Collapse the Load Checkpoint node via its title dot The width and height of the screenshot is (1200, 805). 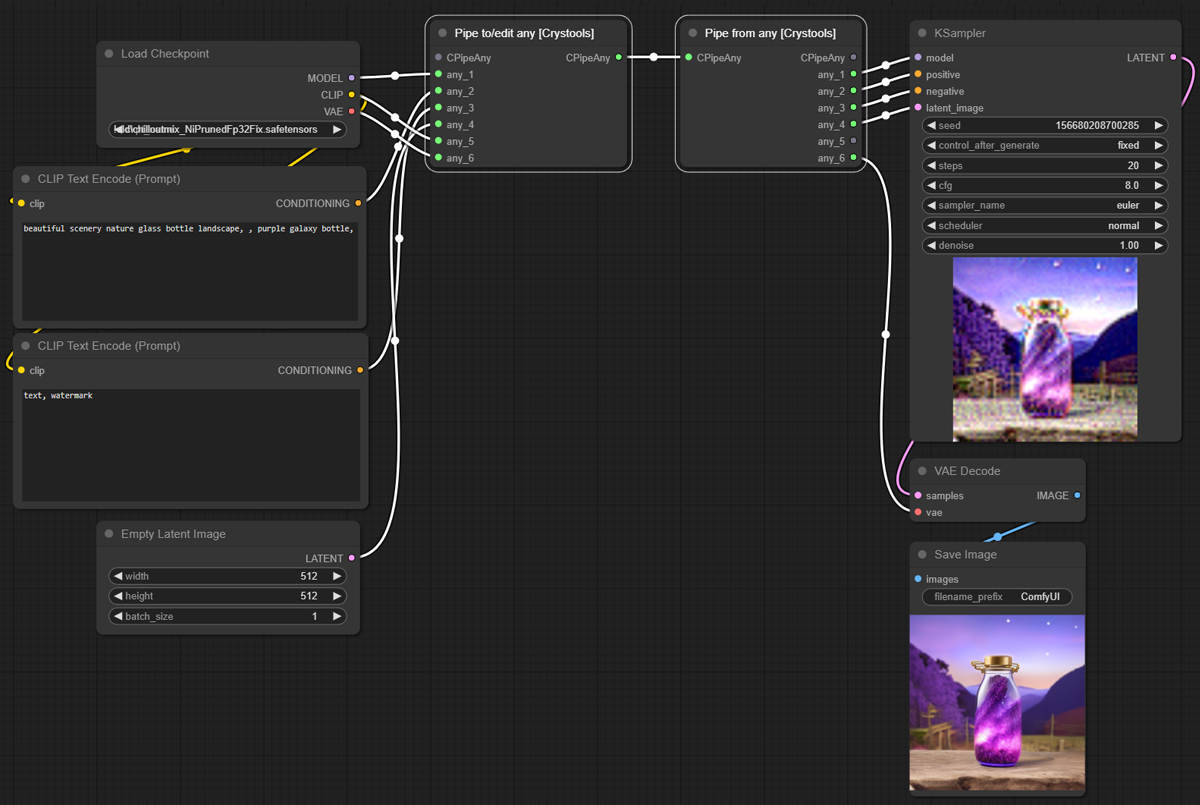(110, 54)
